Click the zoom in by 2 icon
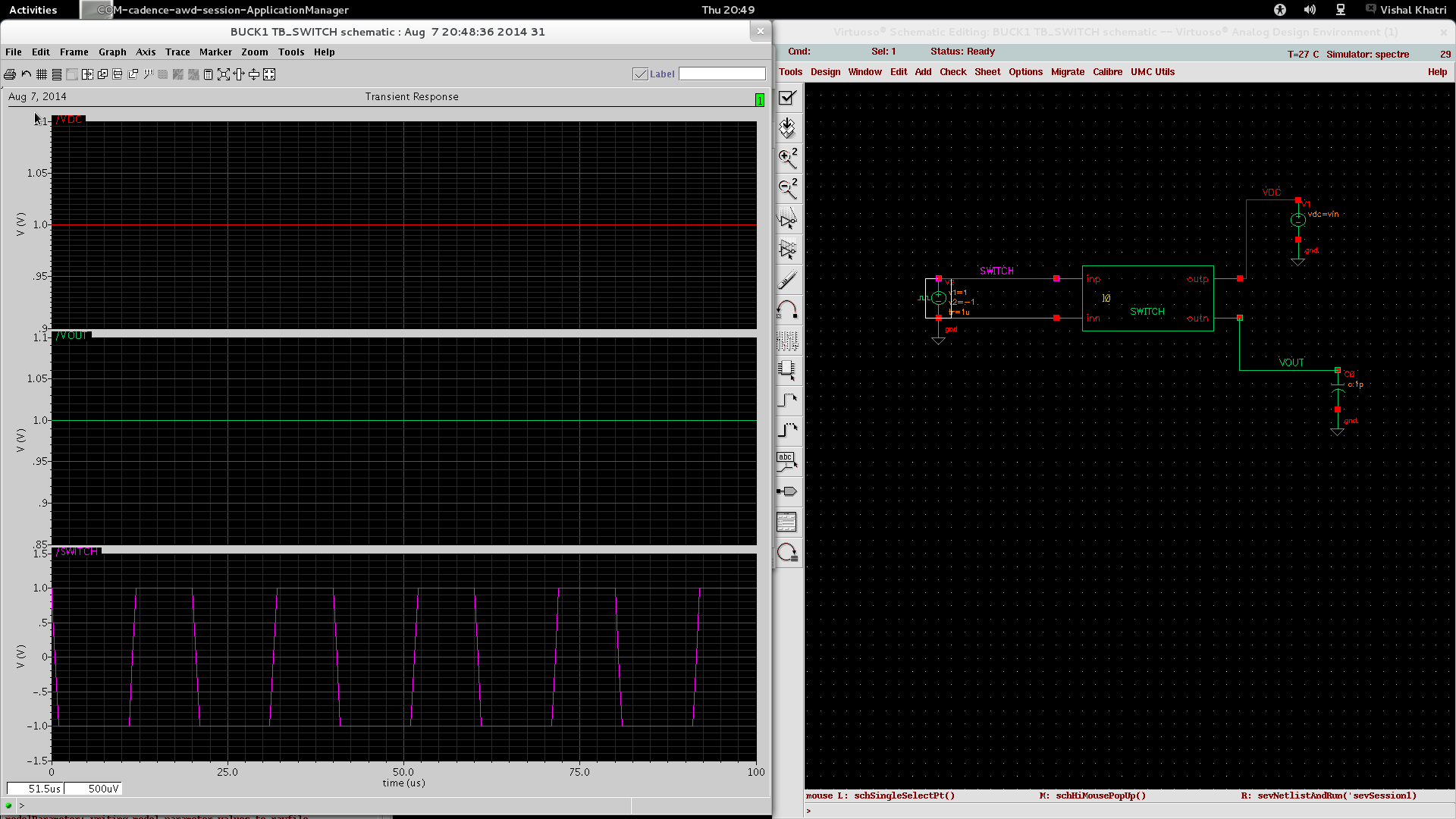Viewport: 1456px width, 819px height. [787, 158]
